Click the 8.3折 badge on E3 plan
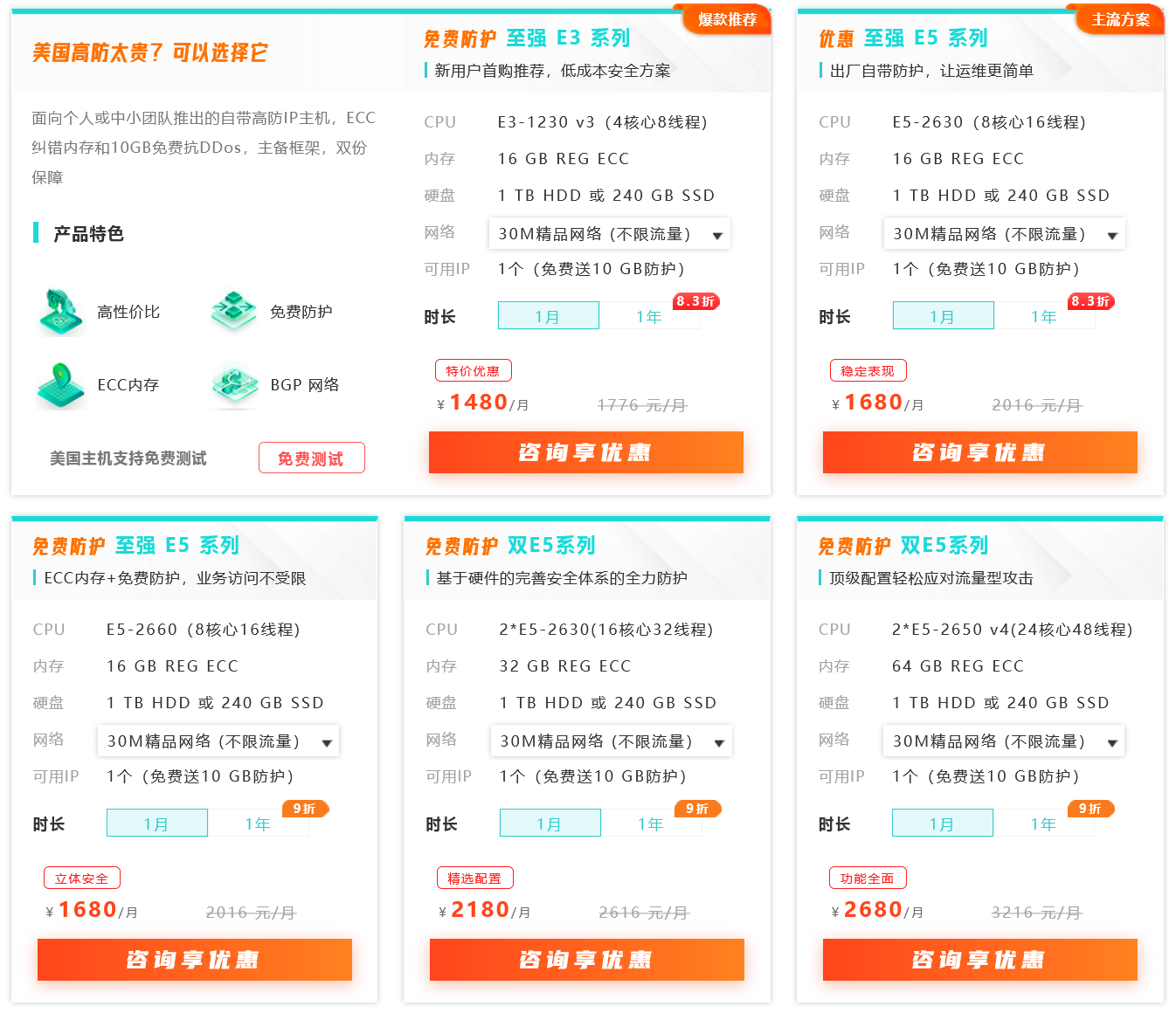Viewport: 1176px width, 1013px height. (695, 301)
